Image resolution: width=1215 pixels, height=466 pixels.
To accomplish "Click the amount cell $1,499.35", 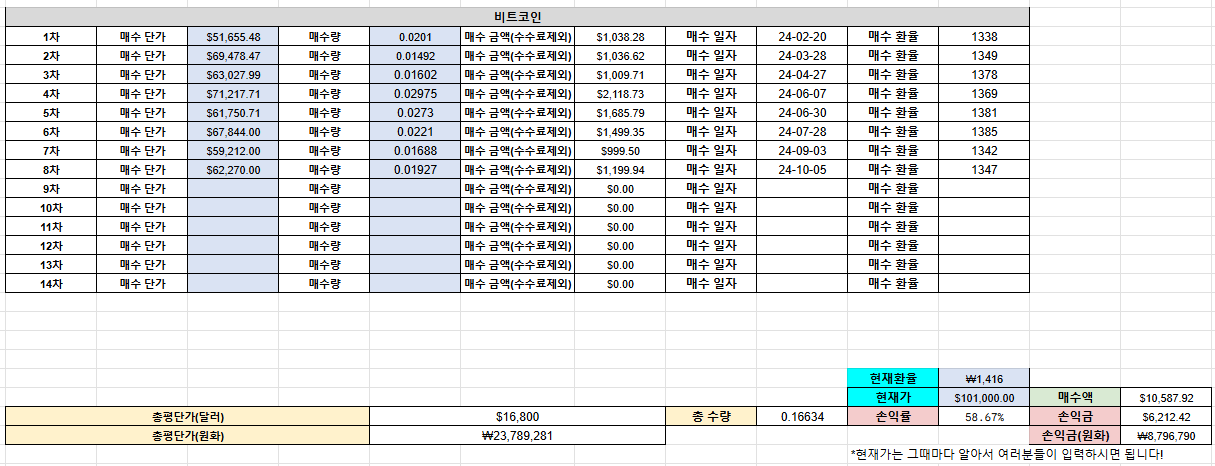I will click(x=620, y=132).
